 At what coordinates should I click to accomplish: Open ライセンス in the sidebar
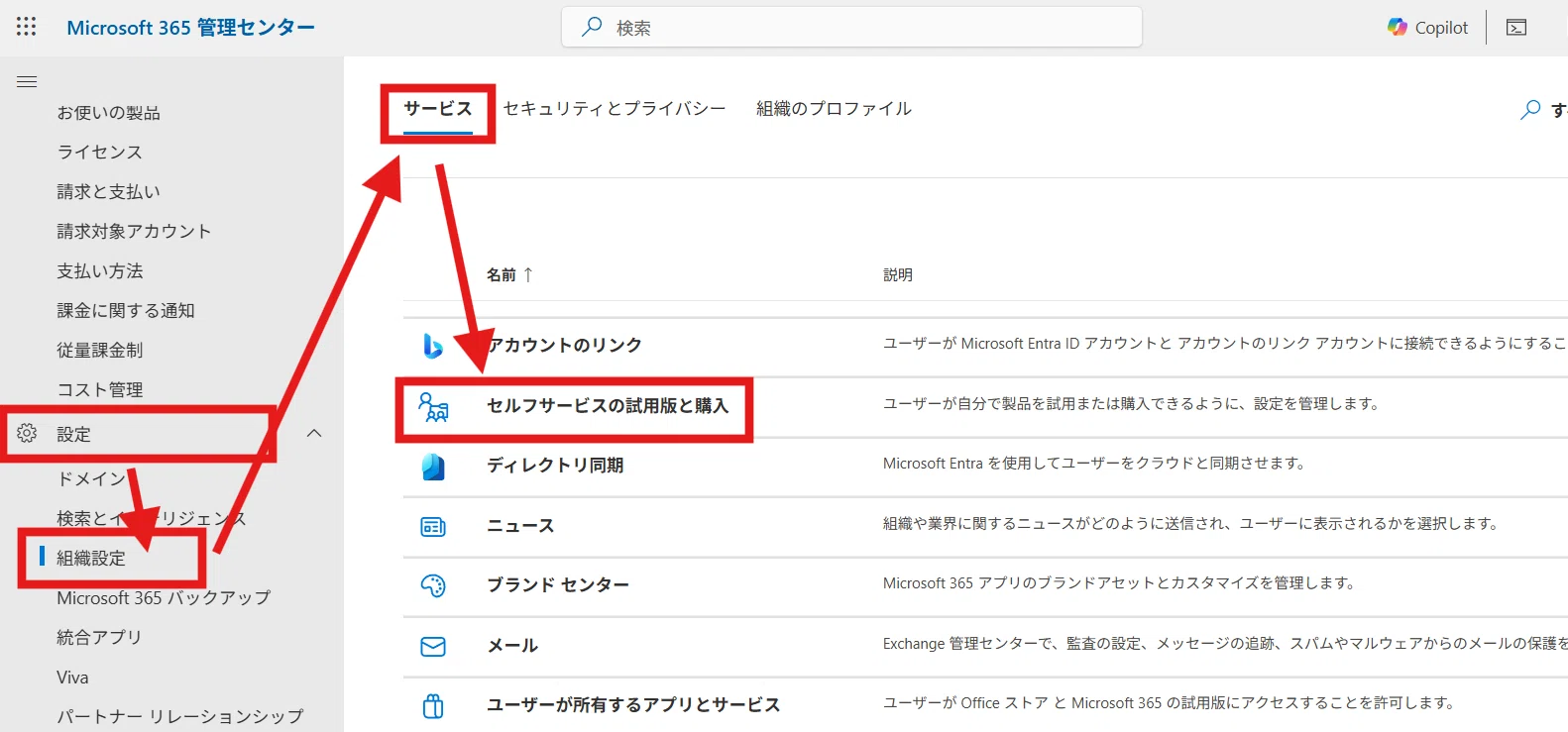tap(99, 153)
